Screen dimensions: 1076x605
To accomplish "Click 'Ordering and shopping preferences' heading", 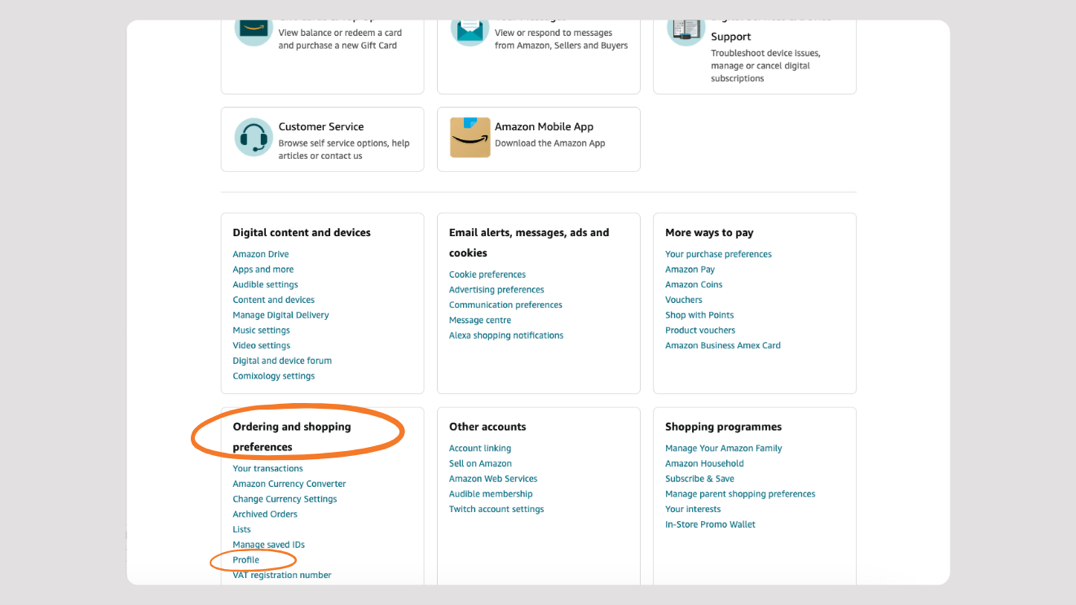I will pyautogui.click(x=292, y=436).
